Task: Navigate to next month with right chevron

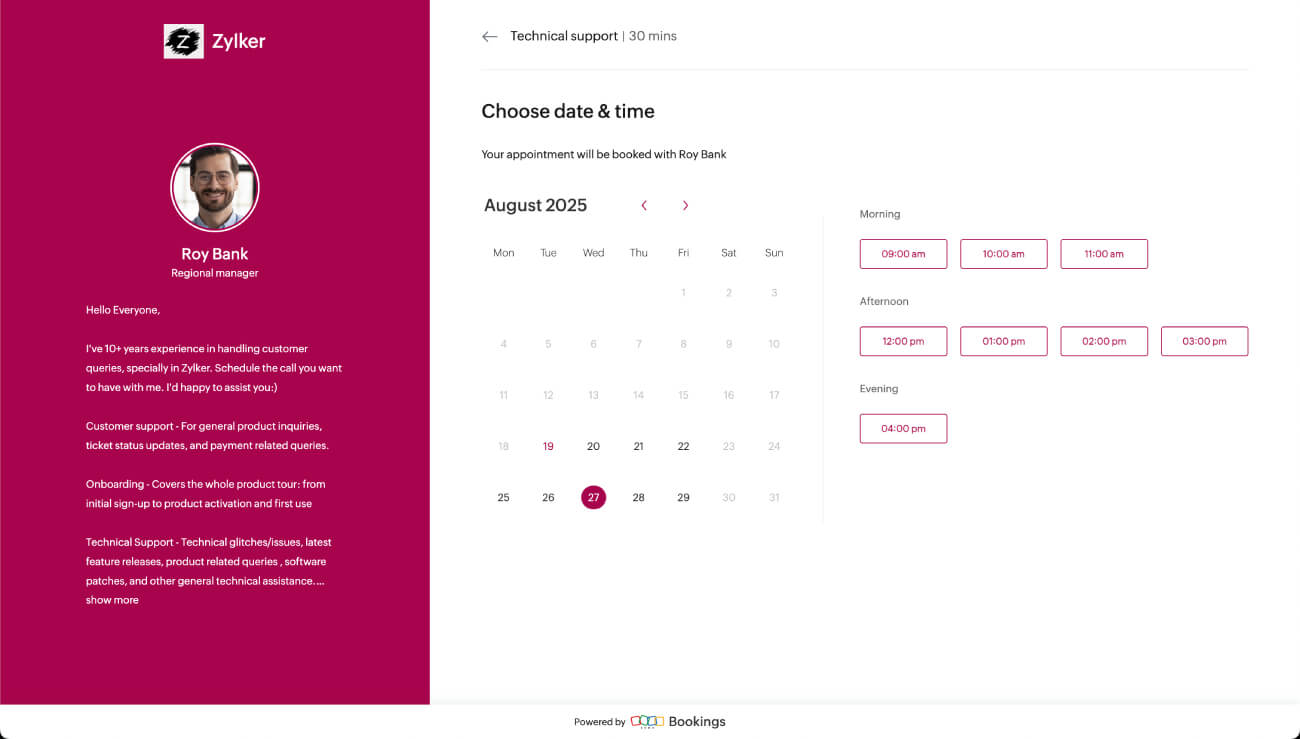Action: (x=685, y=205)
